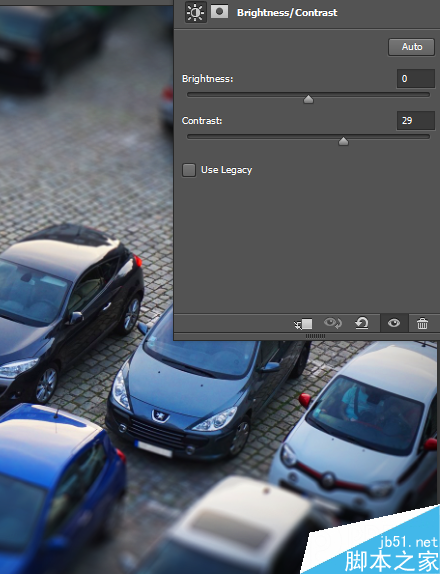Screen dimensions: 440x574
Task: Click the Brightness/Contrast adjustment sun icon
Action: click(x=195, y=12)
